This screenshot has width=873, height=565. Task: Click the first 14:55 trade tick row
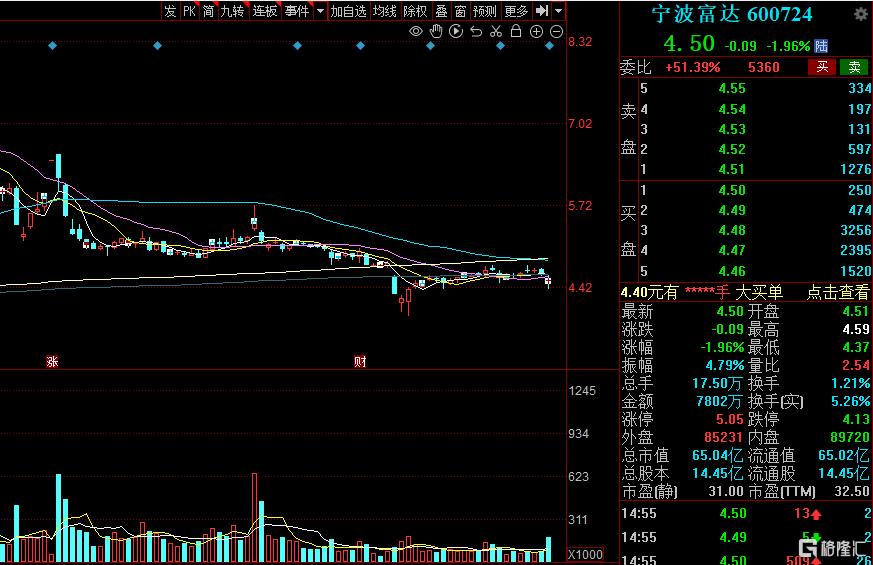pyautogui.click(x=746, y=513)
